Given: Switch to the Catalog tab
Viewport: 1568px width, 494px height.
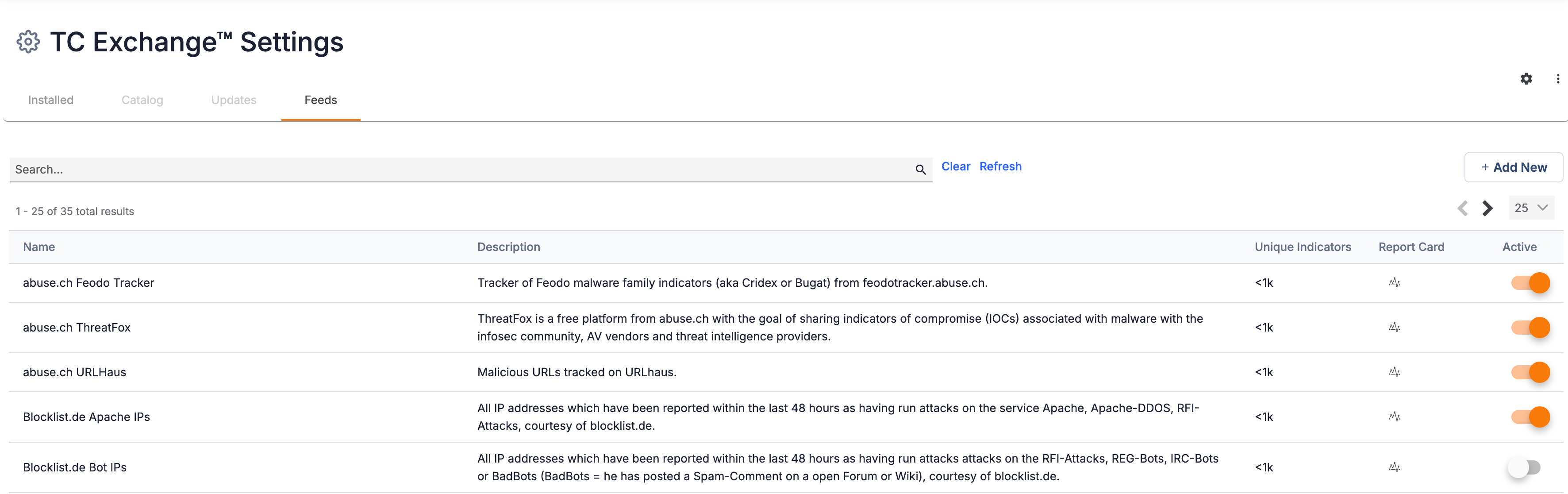Looking at the screenshot, I should 142,100.
